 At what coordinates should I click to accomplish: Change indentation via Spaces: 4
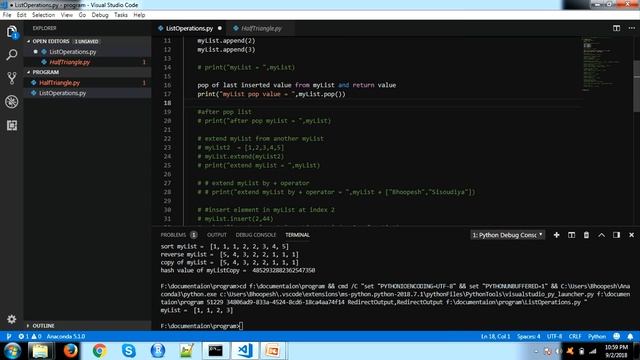[x=529, y=337]
